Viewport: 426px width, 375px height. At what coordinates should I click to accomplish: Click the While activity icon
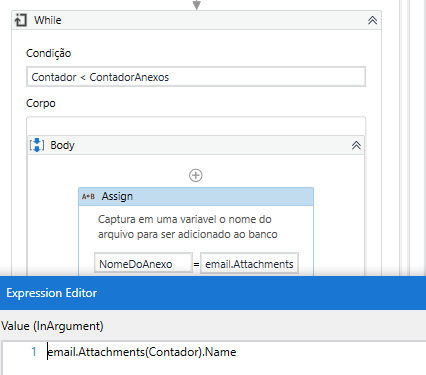(20, 20)
